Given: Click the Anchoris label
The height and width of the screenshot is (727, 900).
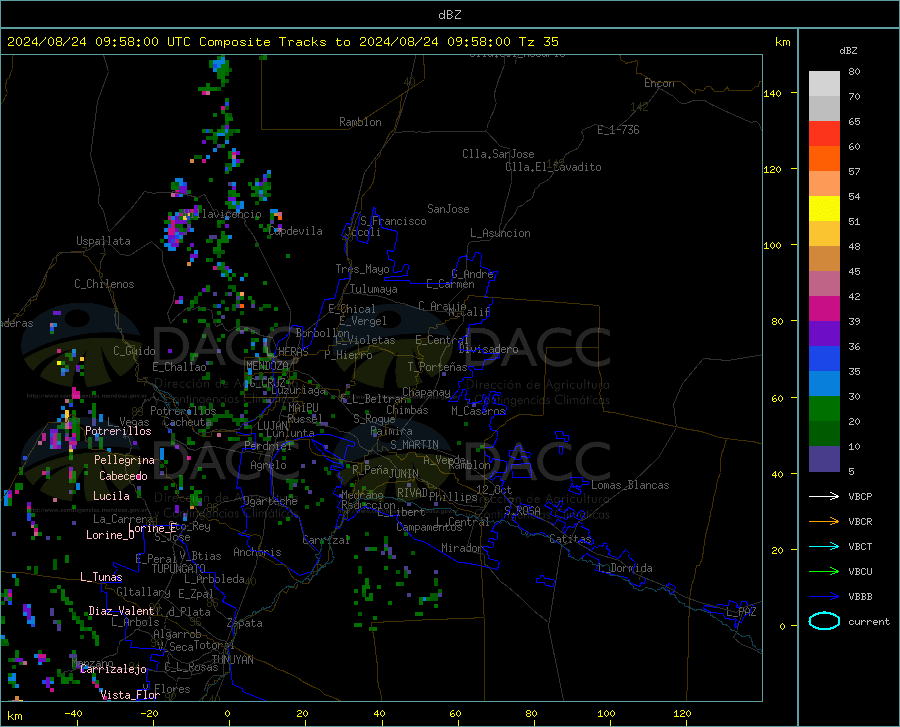Looking at the screenshot, I should [257, 552].
